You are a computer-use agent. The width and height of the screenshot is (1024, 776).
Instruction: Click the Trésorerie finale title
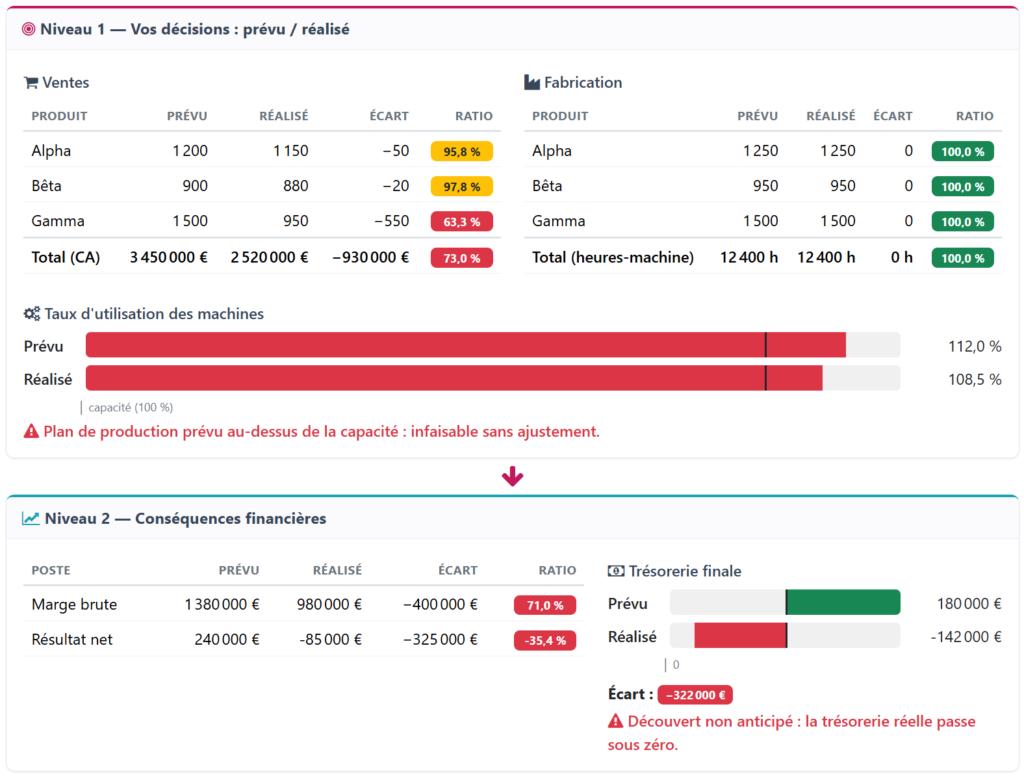tap(685, 571)
